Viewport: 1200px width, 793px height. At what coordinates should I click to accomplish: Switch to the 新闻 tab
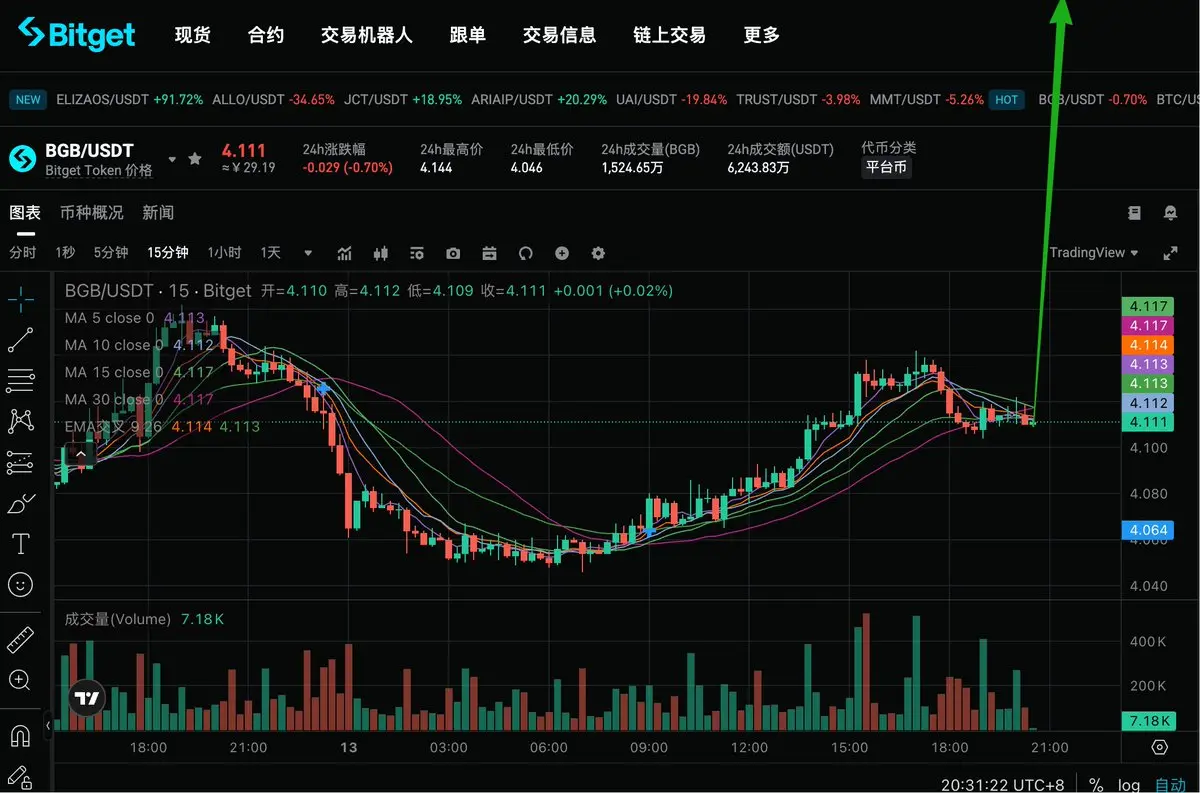[158, 213]
